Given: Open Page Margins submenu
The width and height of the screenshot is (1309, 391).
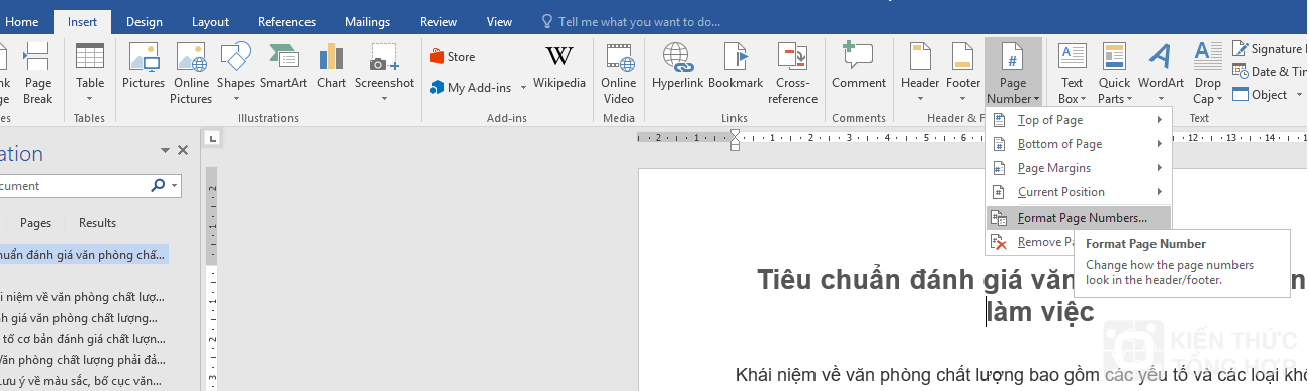Looking at the screenshot, I should tap(1078, 168).
